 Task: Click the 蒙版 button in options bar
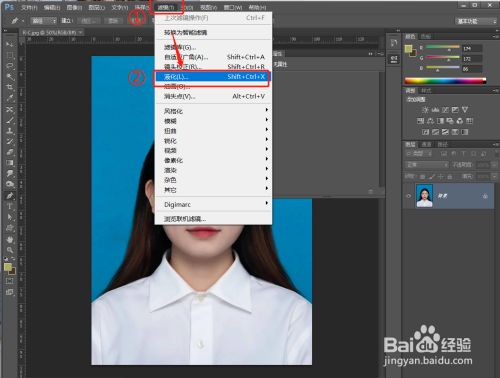pos(113,21)
